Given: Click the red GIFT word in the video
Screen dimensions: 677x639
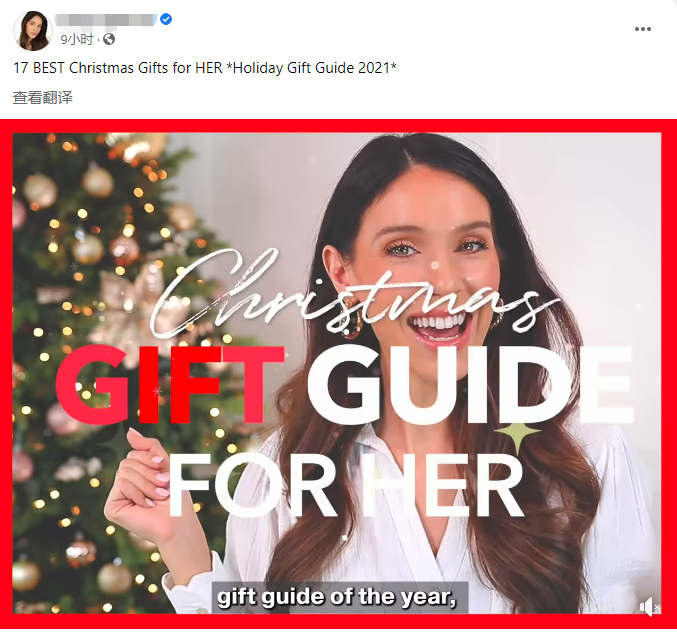Looking at the screenshot, I should pos(168,384).
